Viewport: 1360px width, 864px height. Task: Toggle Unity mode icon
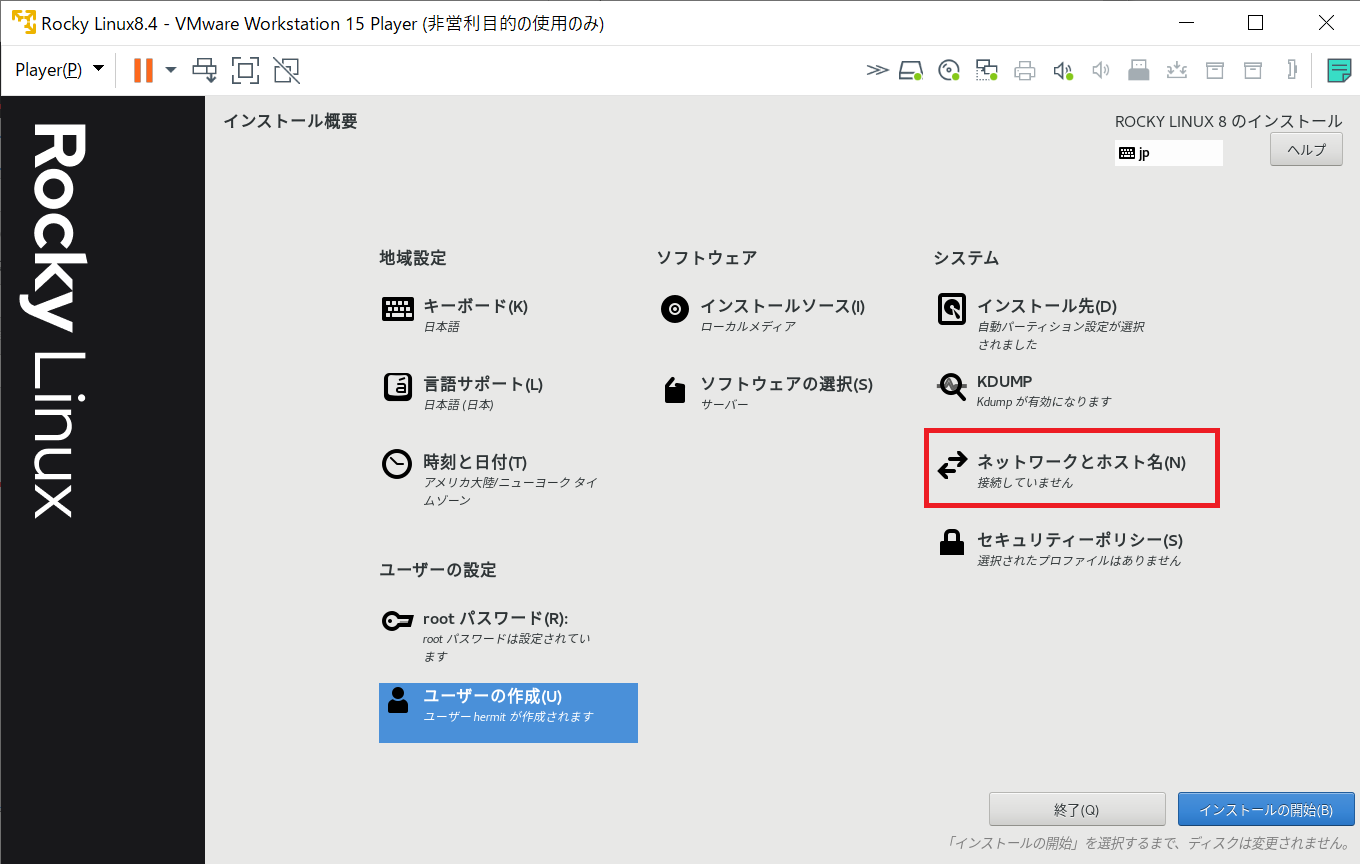click(286, 70)
